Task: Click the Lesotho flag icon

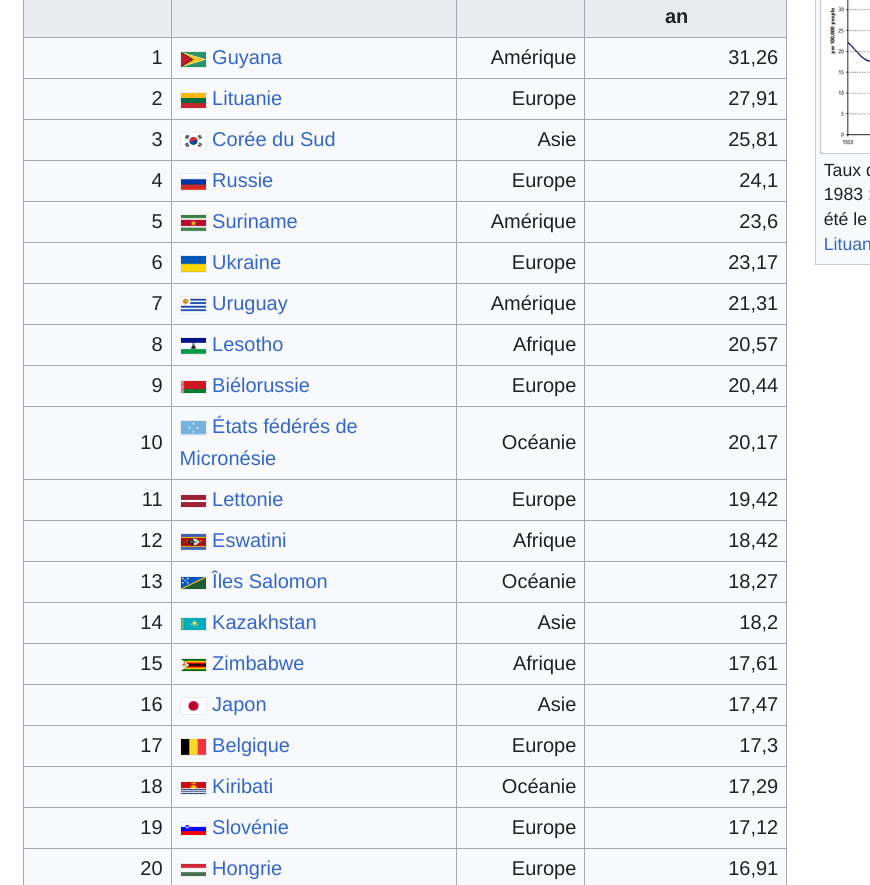Action: tap(193, 346)
